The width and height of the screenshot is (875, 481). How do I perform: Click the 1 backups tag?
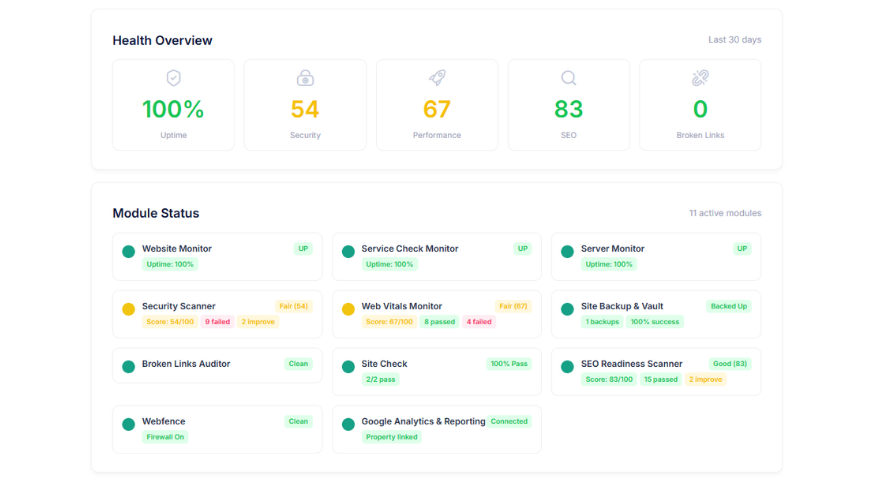pos(602,322)
